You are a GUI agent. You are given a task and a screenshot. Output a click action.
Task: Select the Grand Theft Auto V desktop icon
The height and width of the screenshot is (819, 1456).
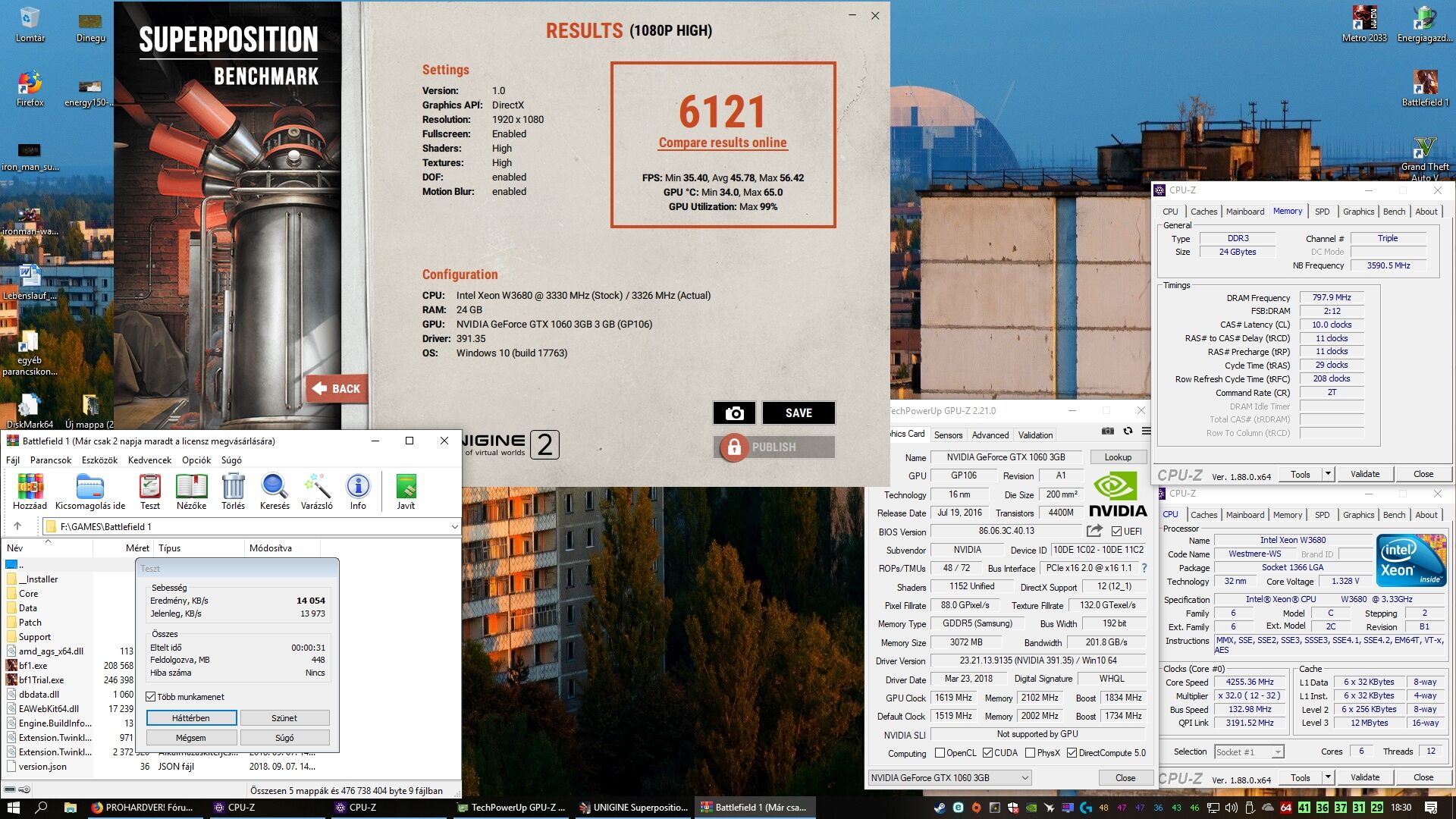pyautogui.click(x=1425, y=159)
